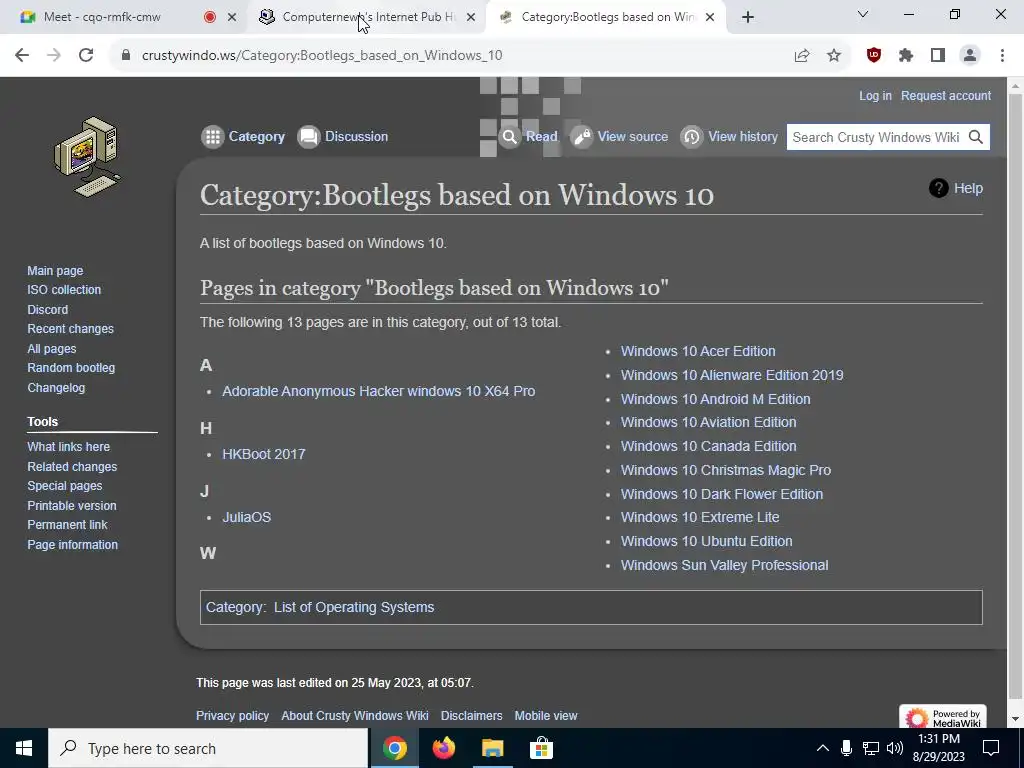Screen dimensions: 1024x768
Task: Open Windows 10 Ubuntu Edition page
Action: [707, 541]
